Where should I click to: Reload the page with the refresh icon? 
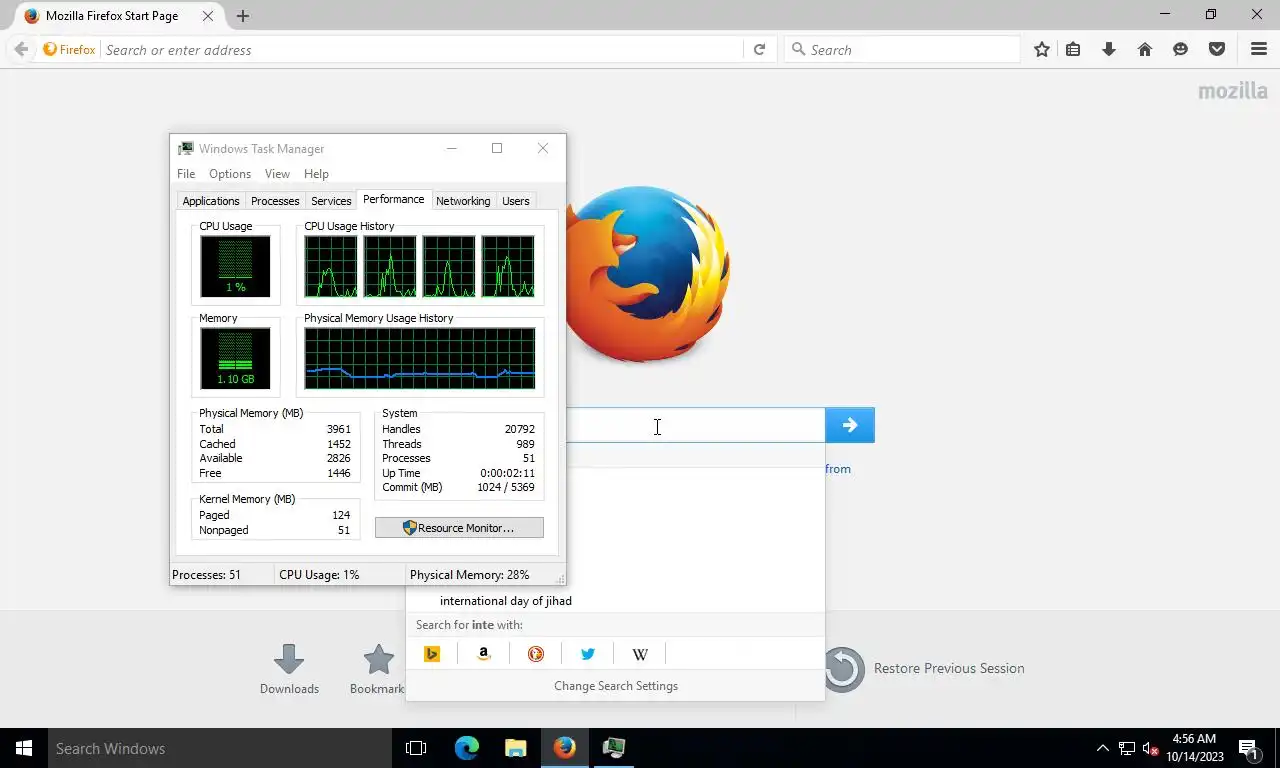(759, 49)
